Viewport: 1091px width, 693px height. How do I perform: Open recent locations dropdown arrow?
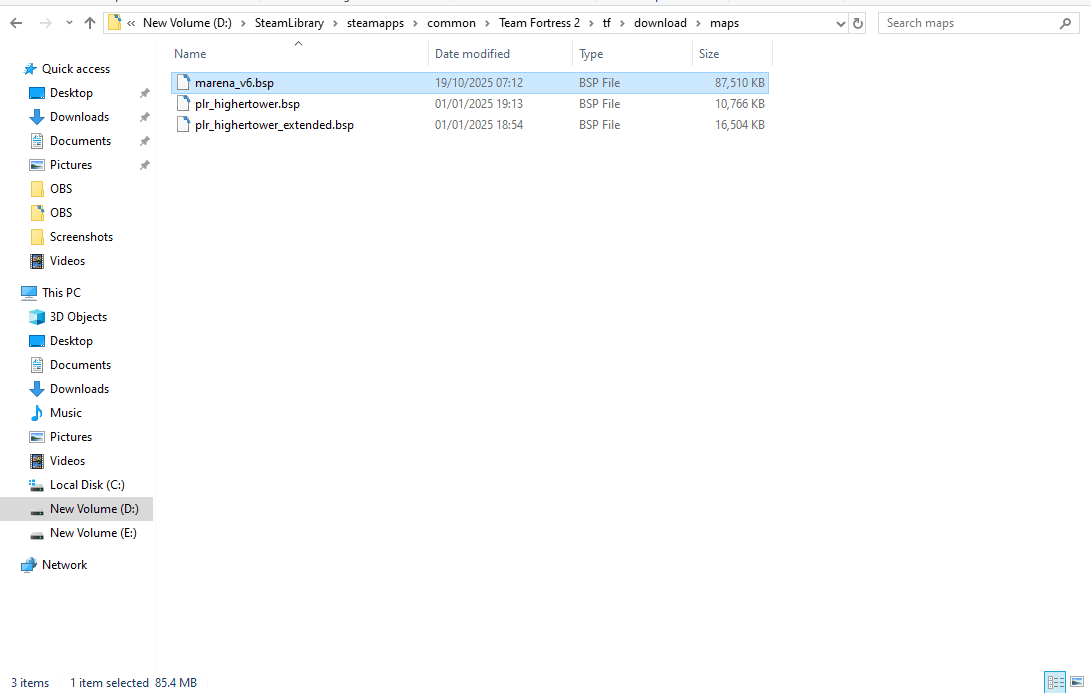tap(68, 23)
